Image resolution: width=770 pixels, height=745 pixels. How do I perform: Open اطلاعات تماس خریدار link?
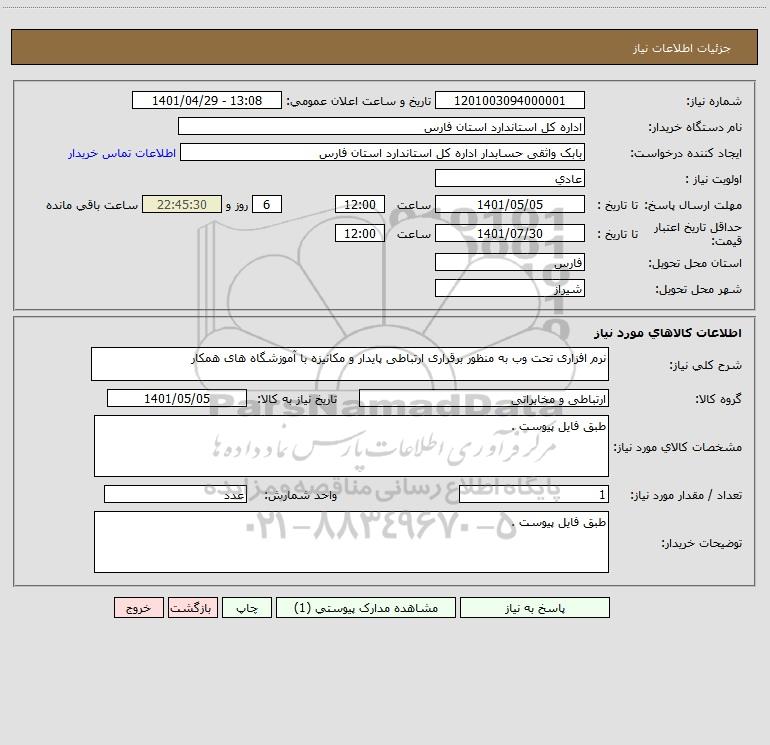pyautogui.click(x=122, y=153)
